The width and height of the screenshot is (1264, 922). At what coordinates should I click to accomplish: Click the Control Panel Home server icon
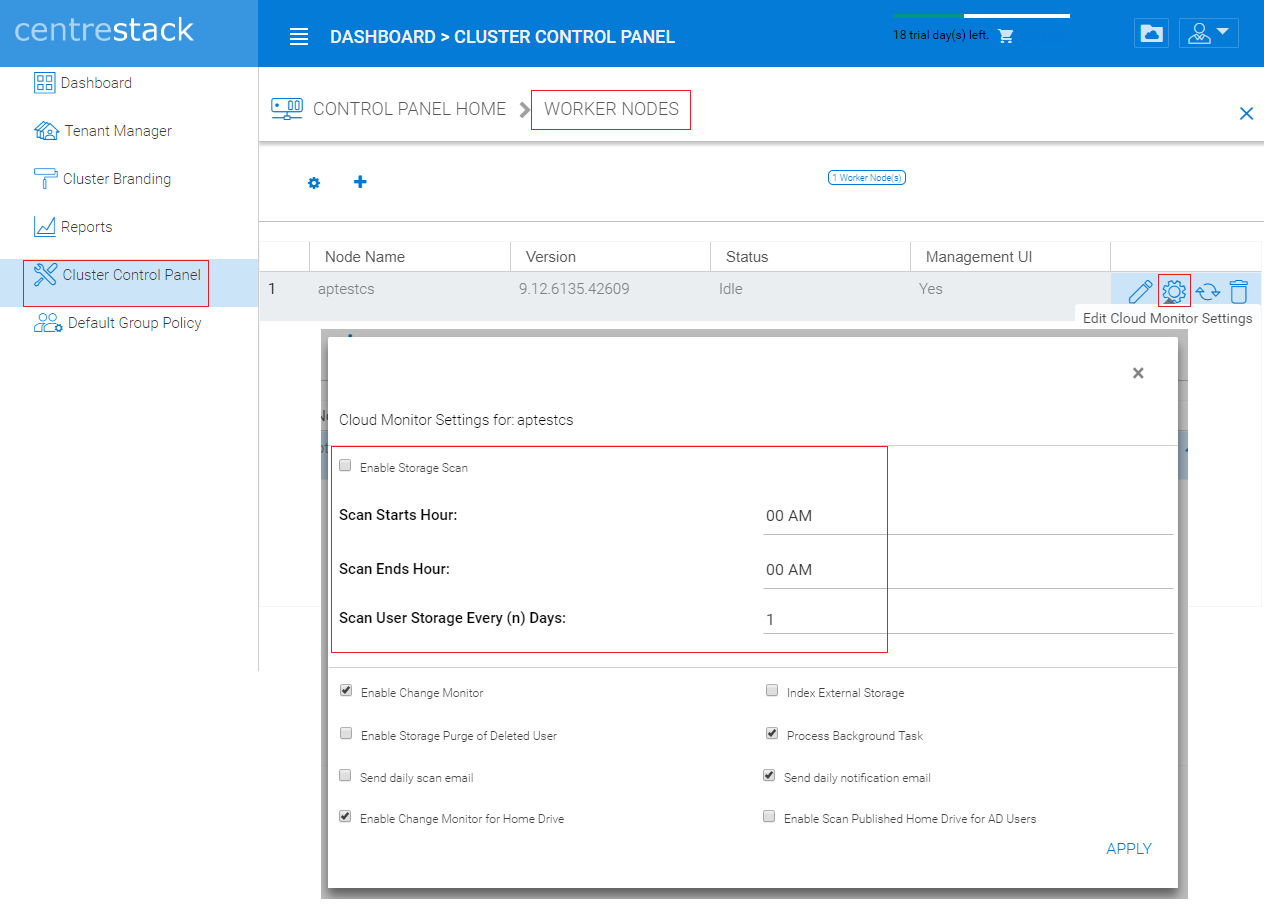[x=287, y=109]
